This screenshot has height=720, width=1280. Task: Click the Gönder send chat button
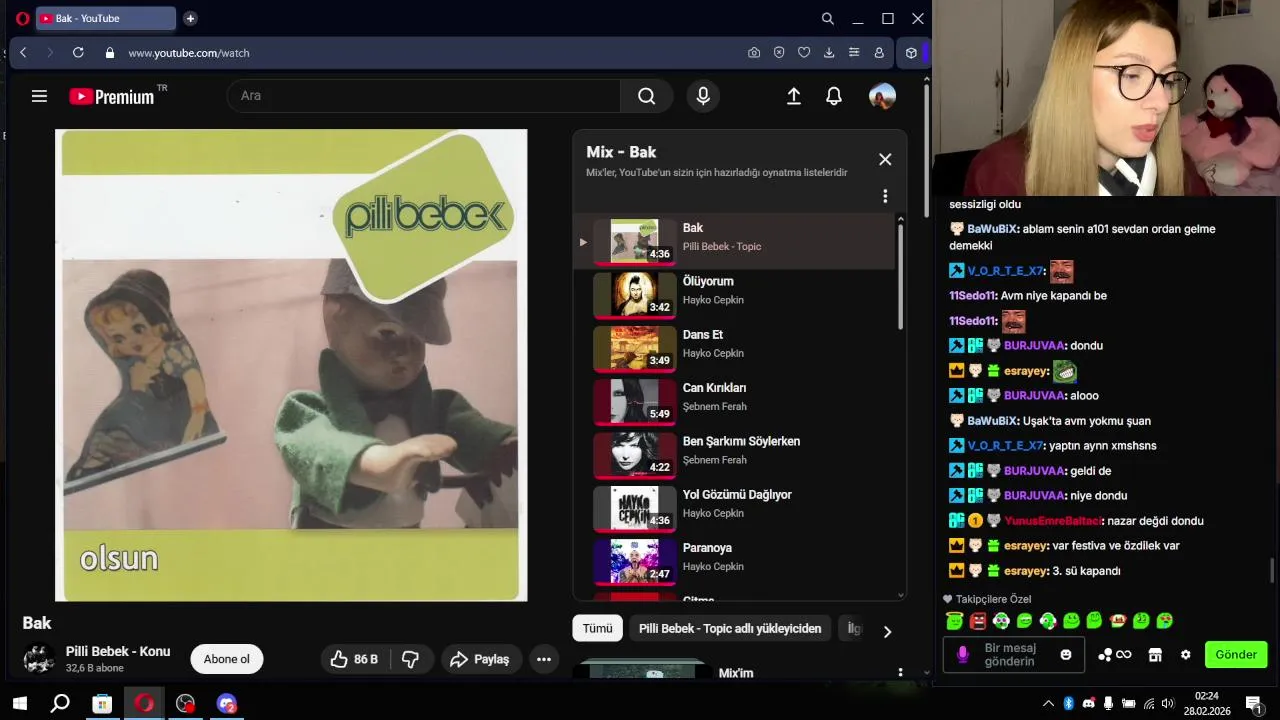(x=1236, y=655)
